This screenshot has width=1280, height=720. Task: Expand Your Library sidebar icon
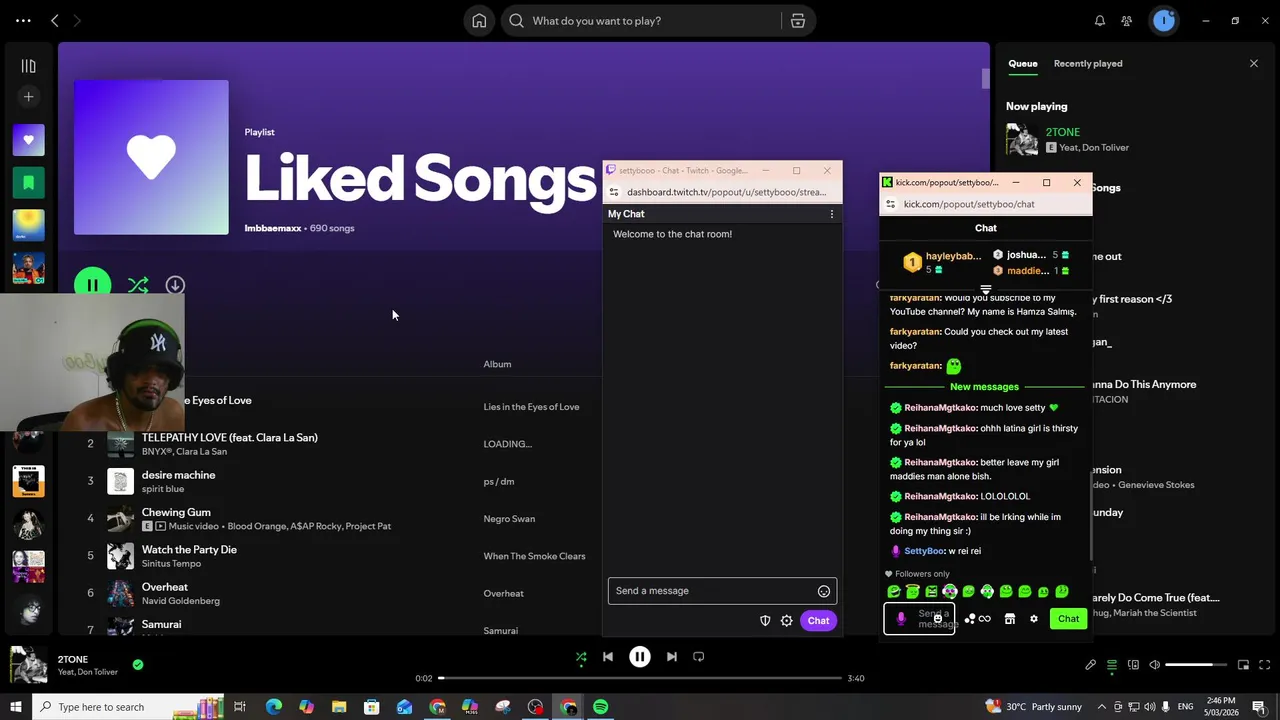tap(28, 66)
